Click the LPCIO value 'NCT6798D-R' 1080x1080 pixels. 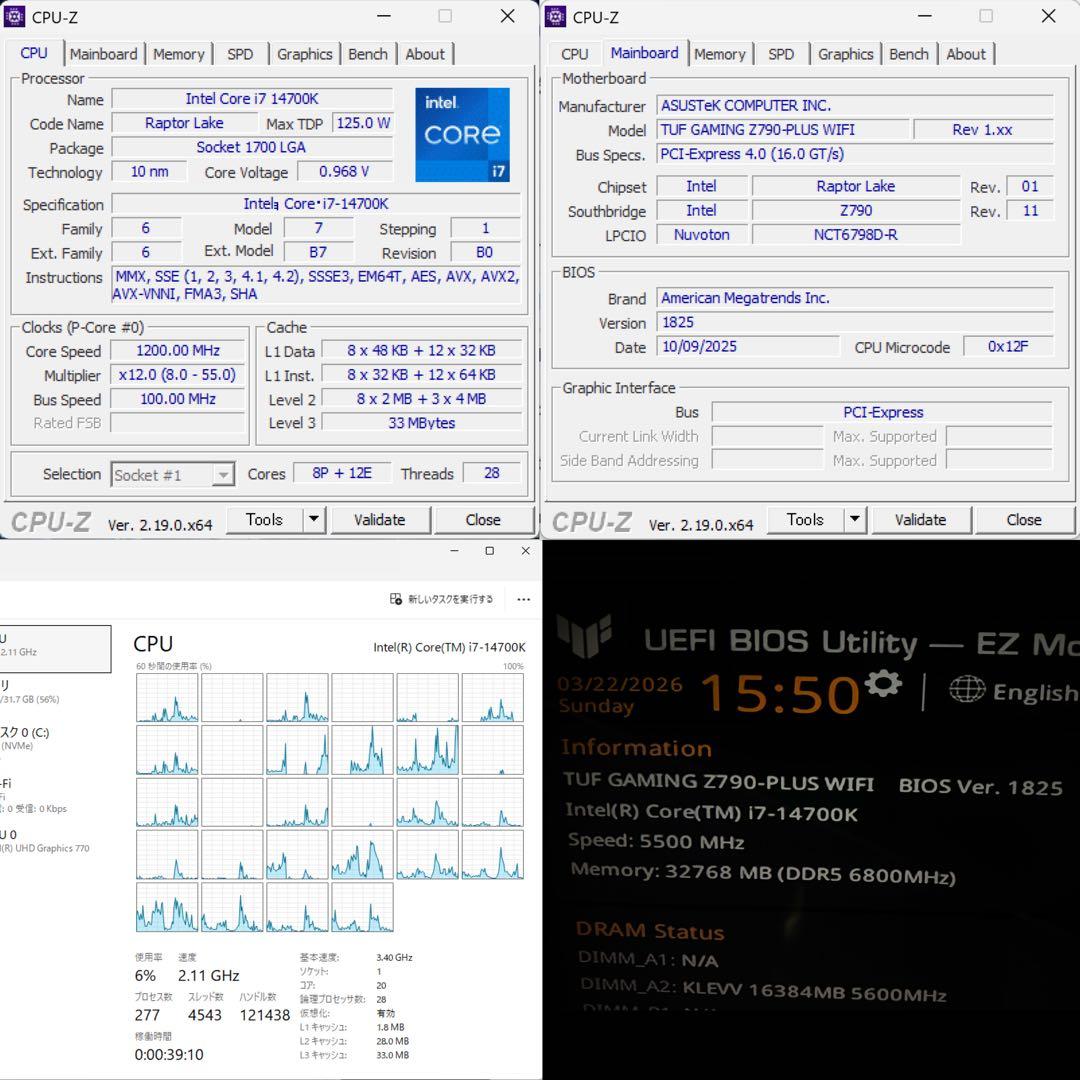pos(855,235)
